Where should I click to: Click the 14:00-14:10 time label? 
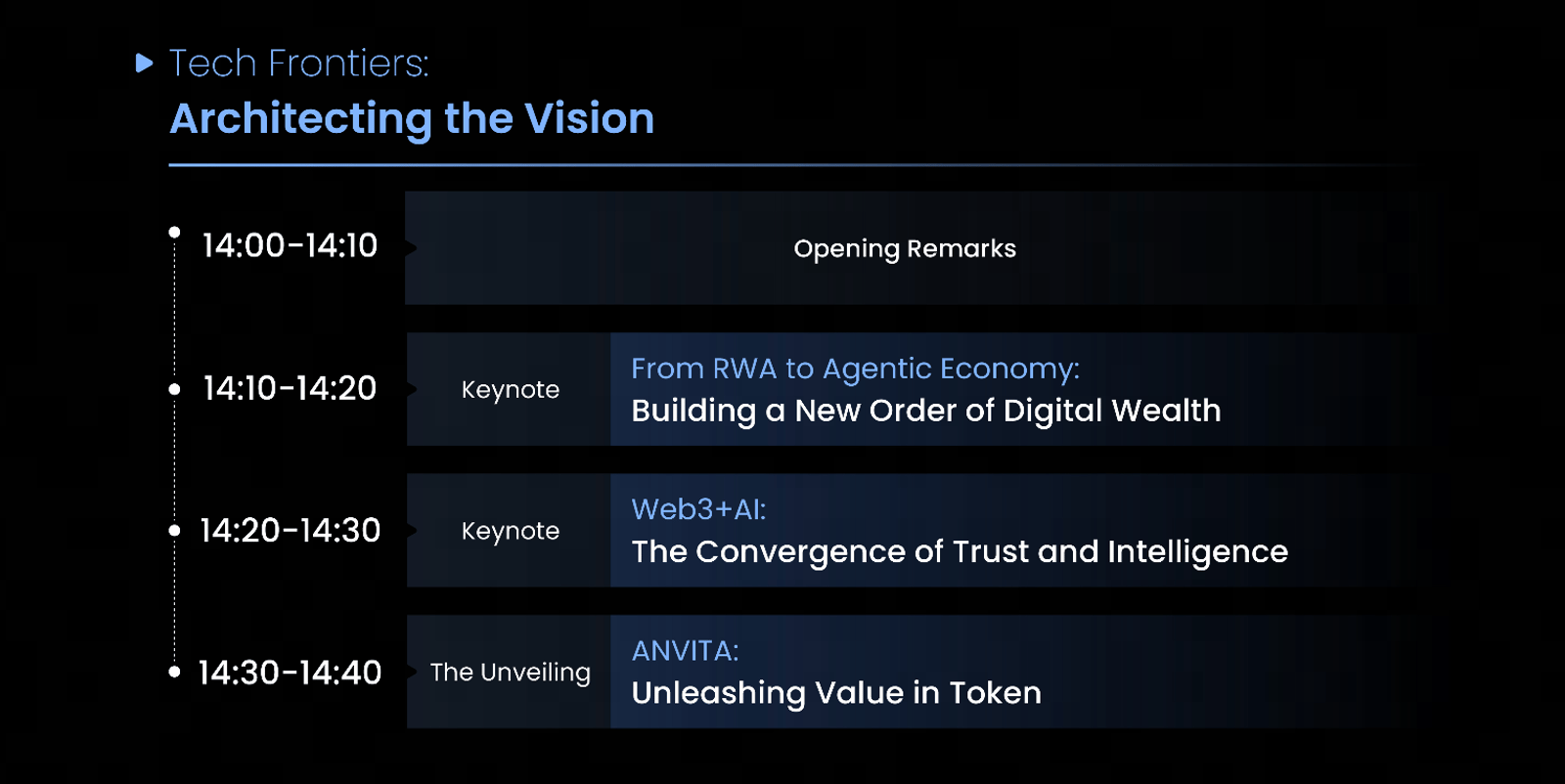point(290,245)
